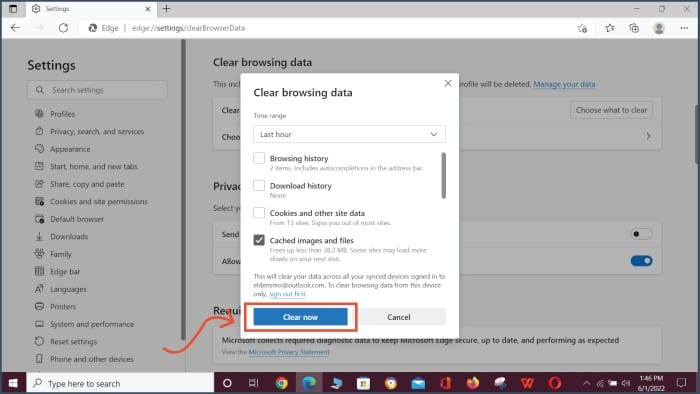
Task: Open Privacy, search, and services
Action: (x=97, y=131)
